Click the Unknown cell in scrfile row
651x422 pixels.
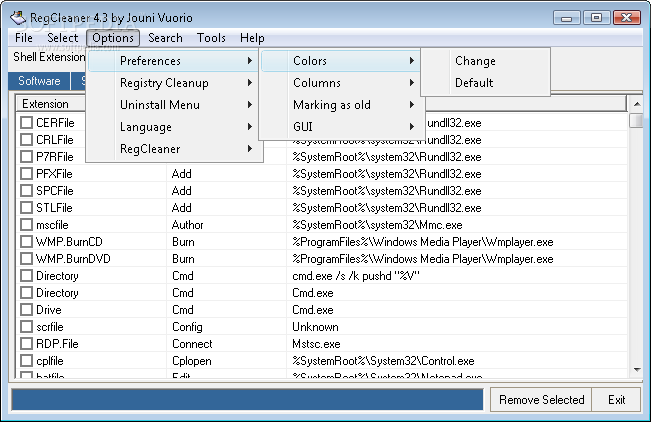pyautogui.click(x=315, y=327)
